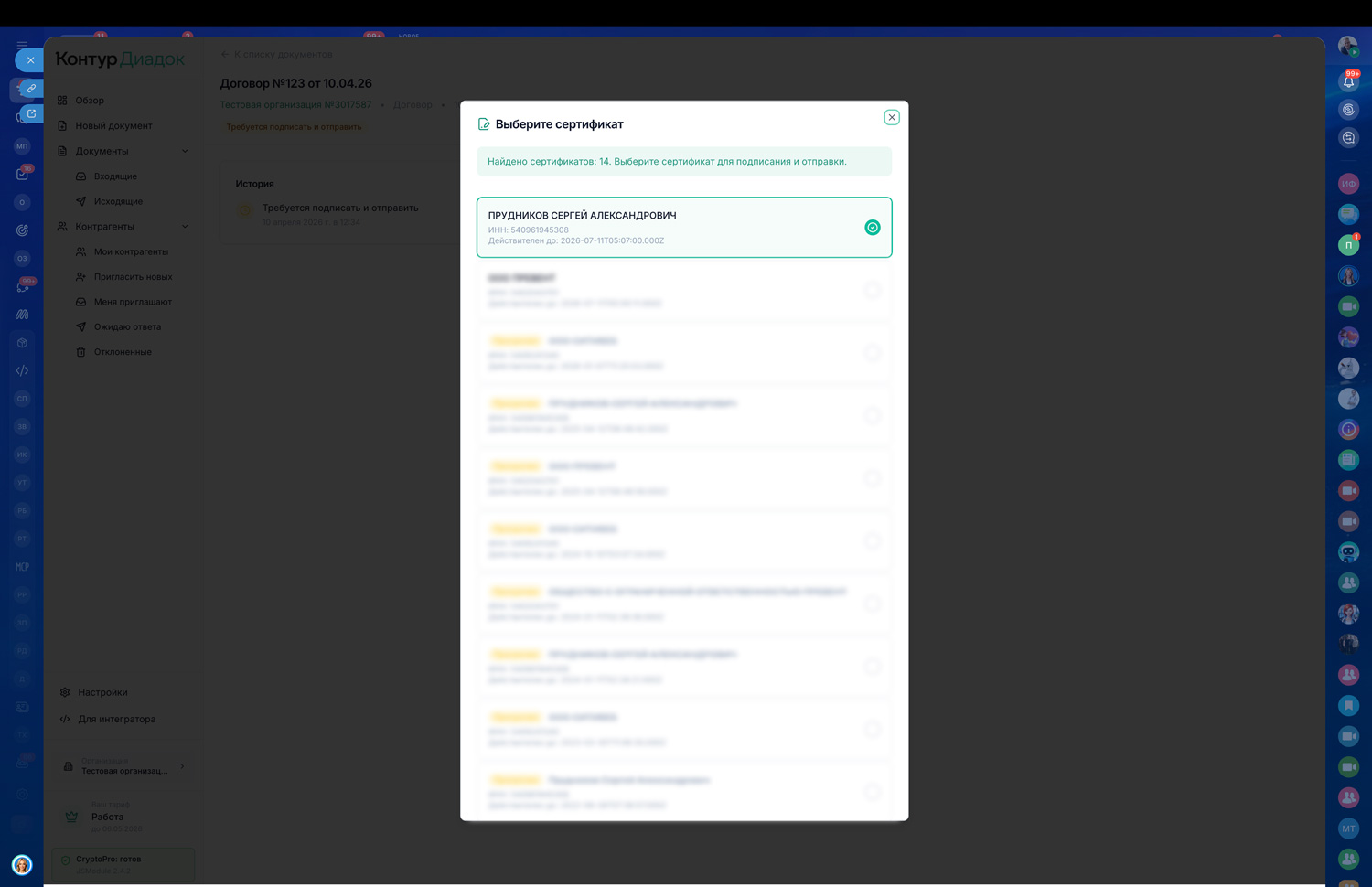The height and width of the screenshot is (887, 1372).
Task: Collapse the Контрагенты section chevron
Action: point(185,227)
